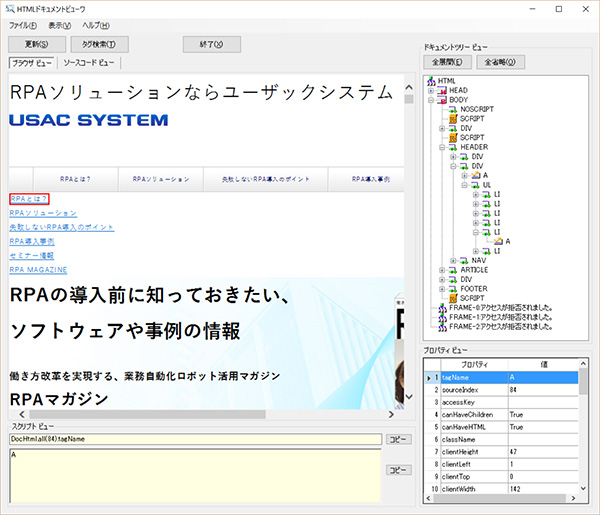The height and width of the screenshot is (515, 600).
Task: Open the RPA導入事例 blue underlined link
Action: (32, 241)
